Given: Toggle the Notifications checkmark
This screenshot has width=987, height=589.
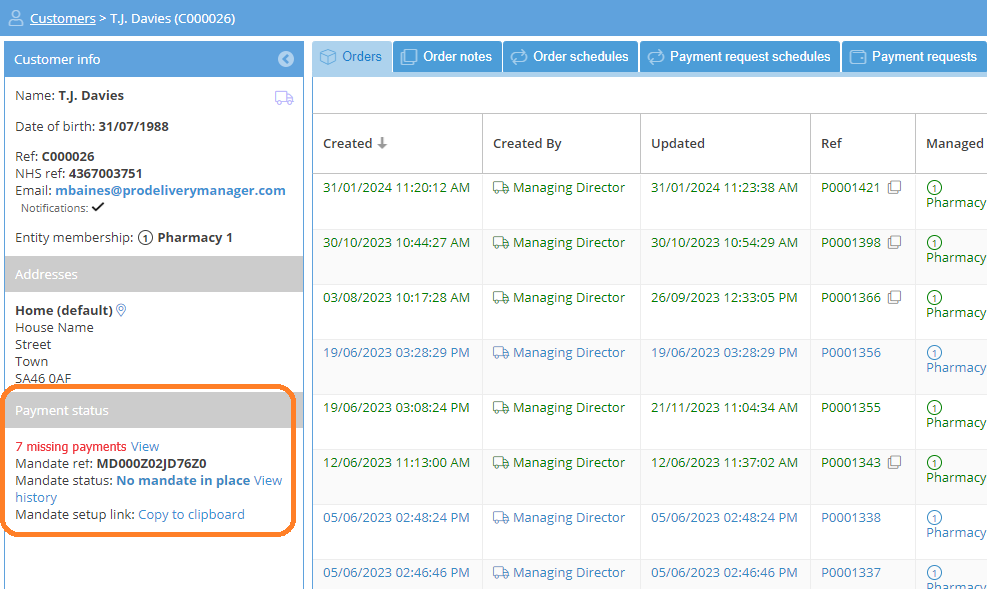Looking at the screenshot, I should click(x=97, y=208).
